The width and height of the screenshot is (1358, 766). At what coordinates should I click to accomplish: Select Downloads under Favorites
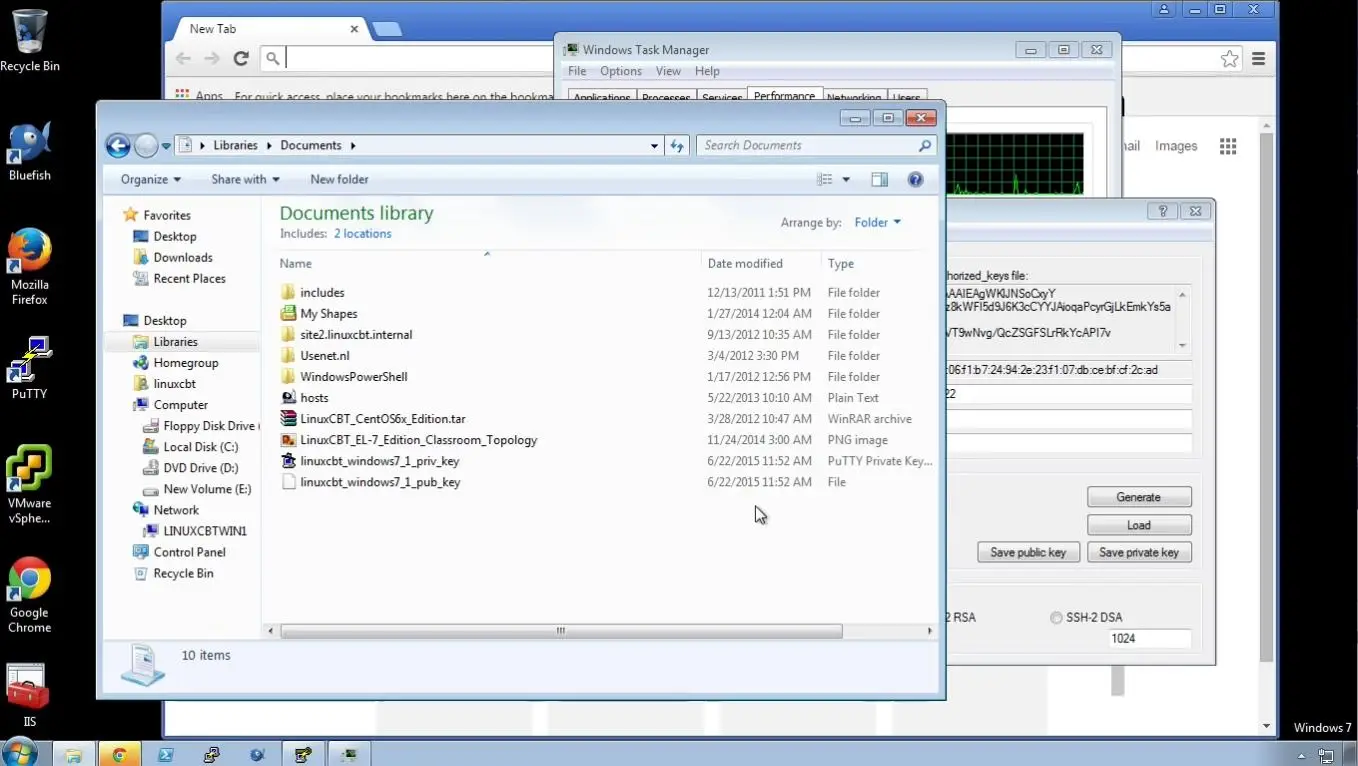point(183,258)
